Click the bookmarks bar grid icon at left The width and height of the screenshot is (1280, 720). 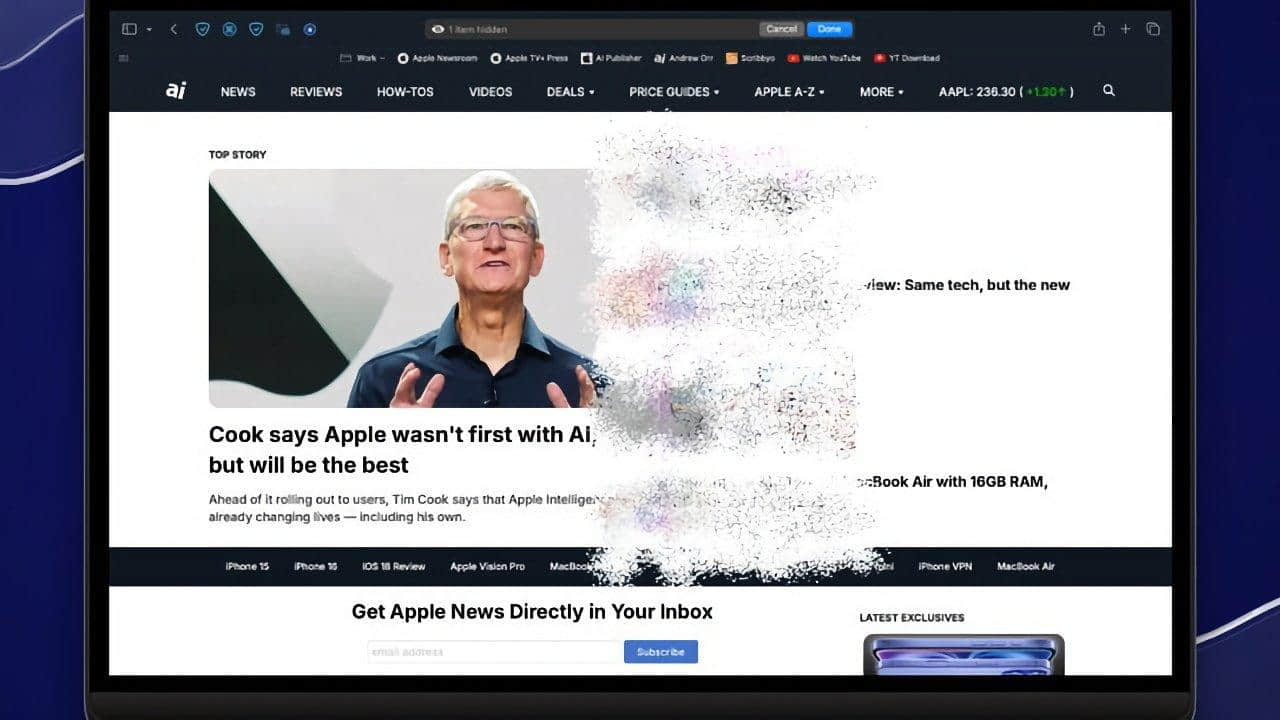(124, 58)
